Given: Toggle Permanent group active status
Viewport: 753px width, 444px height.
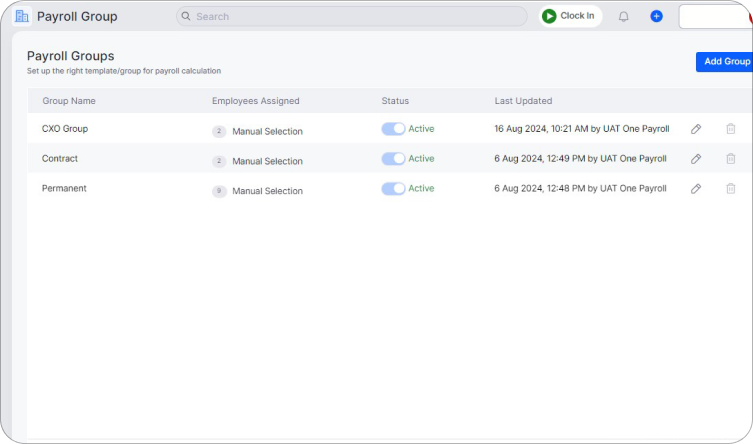Looking at the screenshot, I should tap(393, 189).
